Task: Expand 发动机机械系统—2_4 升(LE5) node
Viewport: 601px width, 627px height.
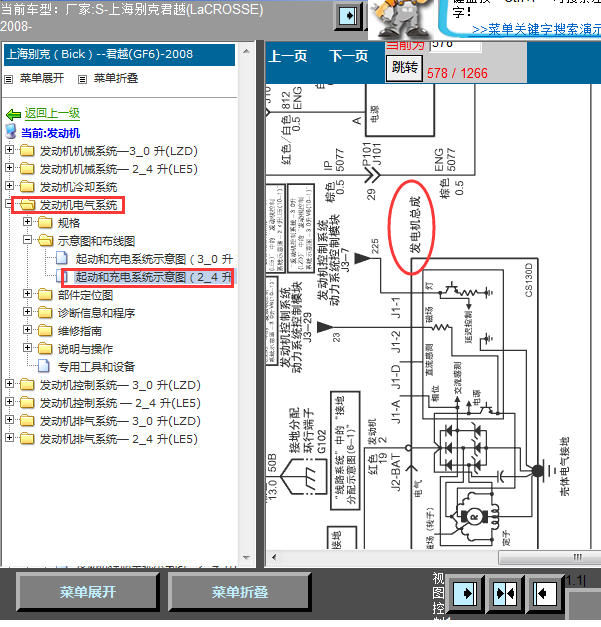Action: click(x=9, y=168)
